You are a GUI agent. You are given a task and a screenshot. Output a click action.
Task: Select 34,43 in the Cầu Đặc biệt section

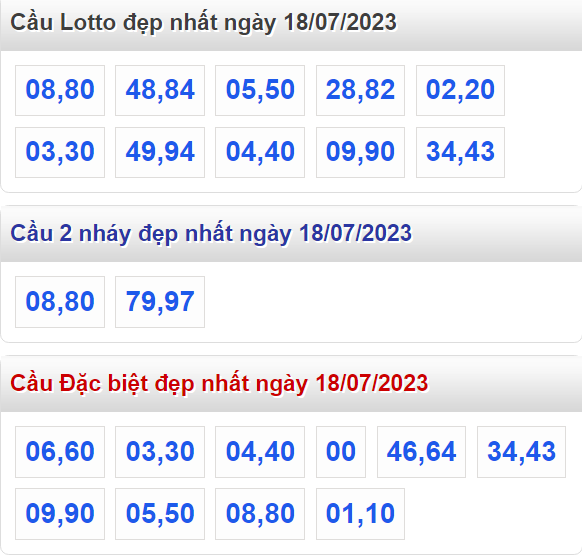pos(521,452)
